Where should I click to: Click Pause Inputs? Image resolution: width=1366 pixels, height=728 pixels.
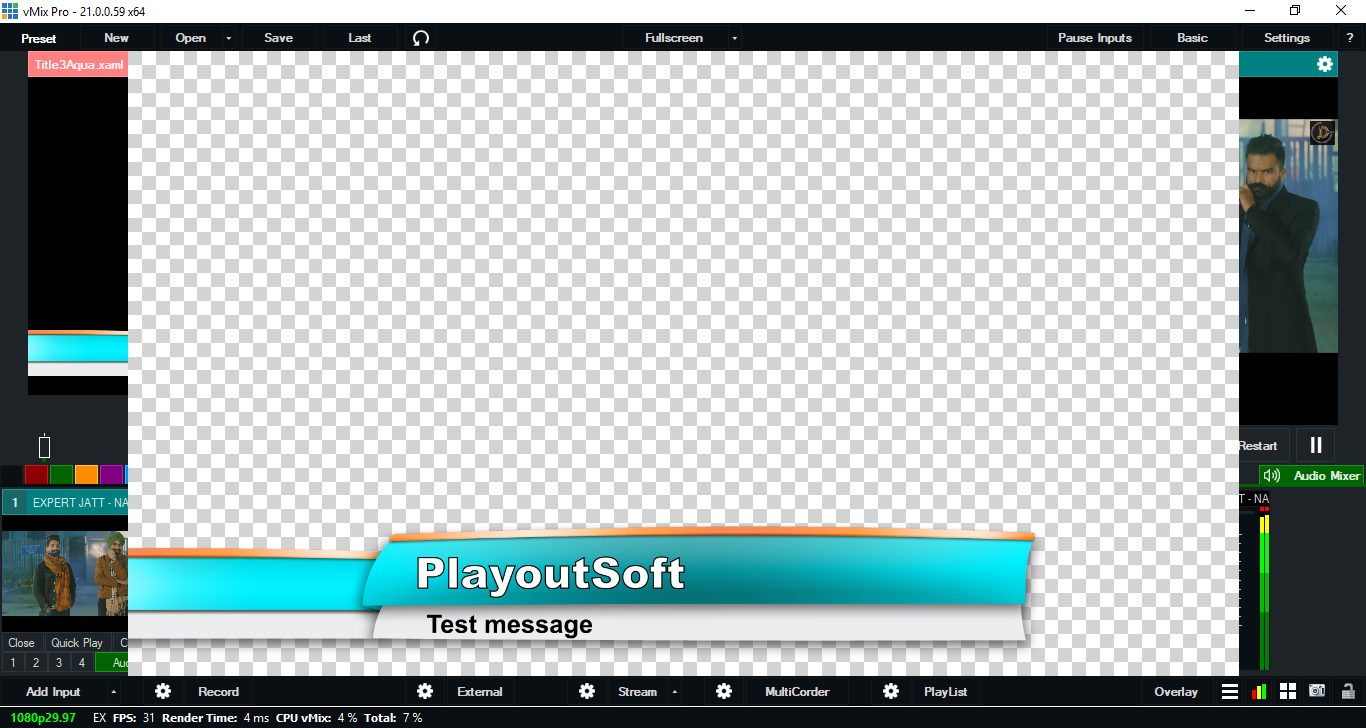(1095, 38)
